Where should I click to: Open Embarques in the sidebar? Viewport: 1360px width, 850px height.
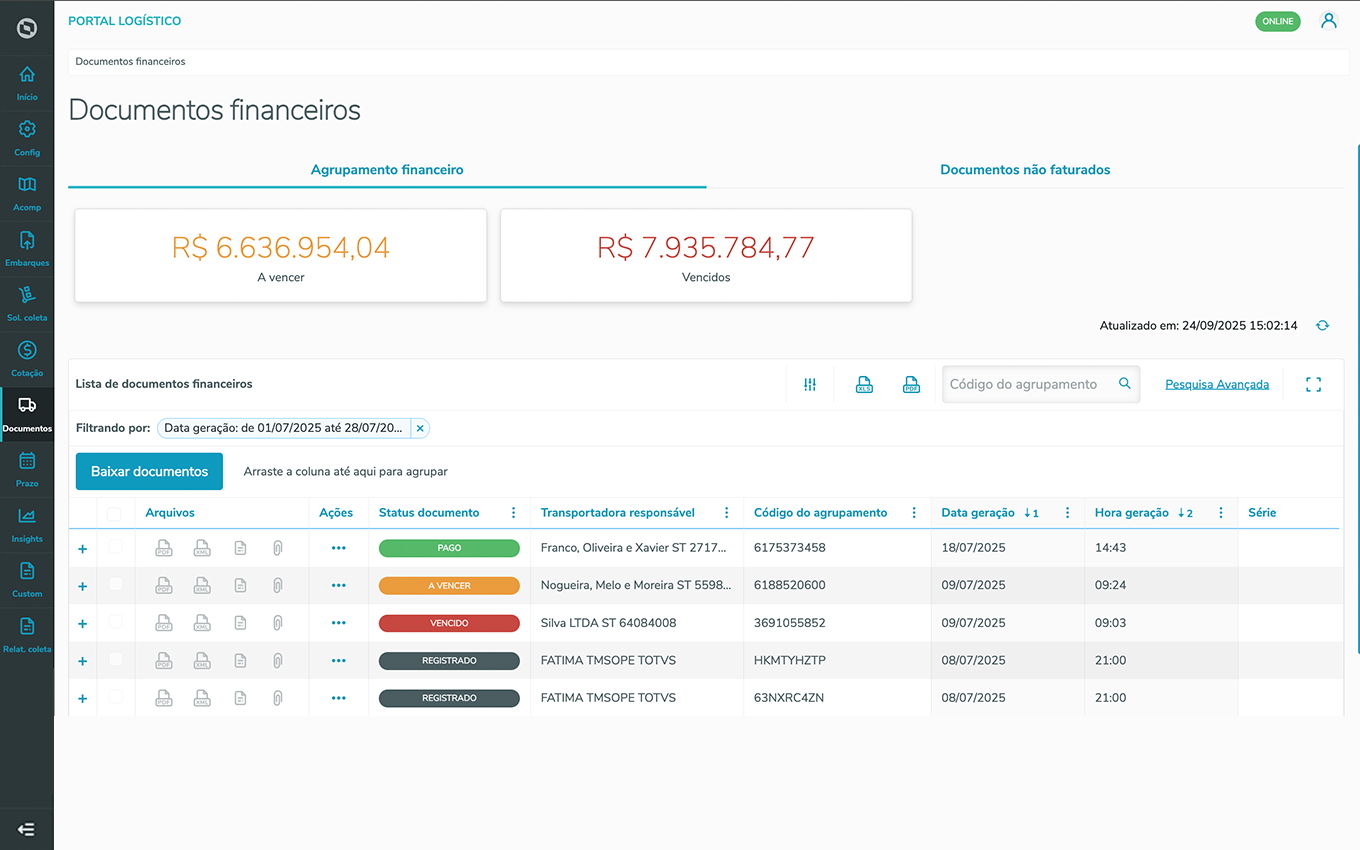point(27,249)
